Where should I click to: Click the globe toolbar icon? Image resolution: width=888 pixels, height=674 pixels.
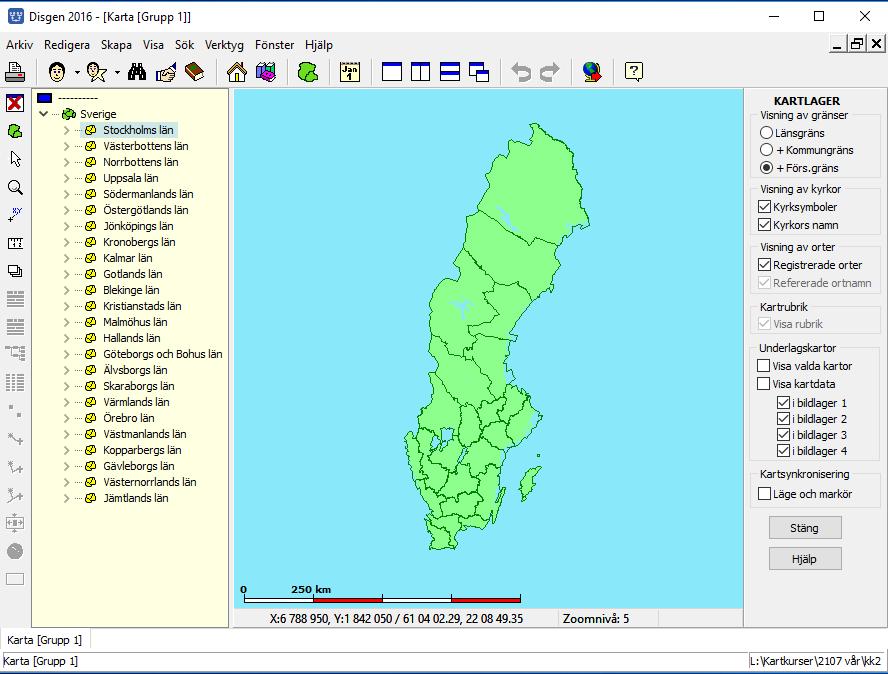(592, 72)
